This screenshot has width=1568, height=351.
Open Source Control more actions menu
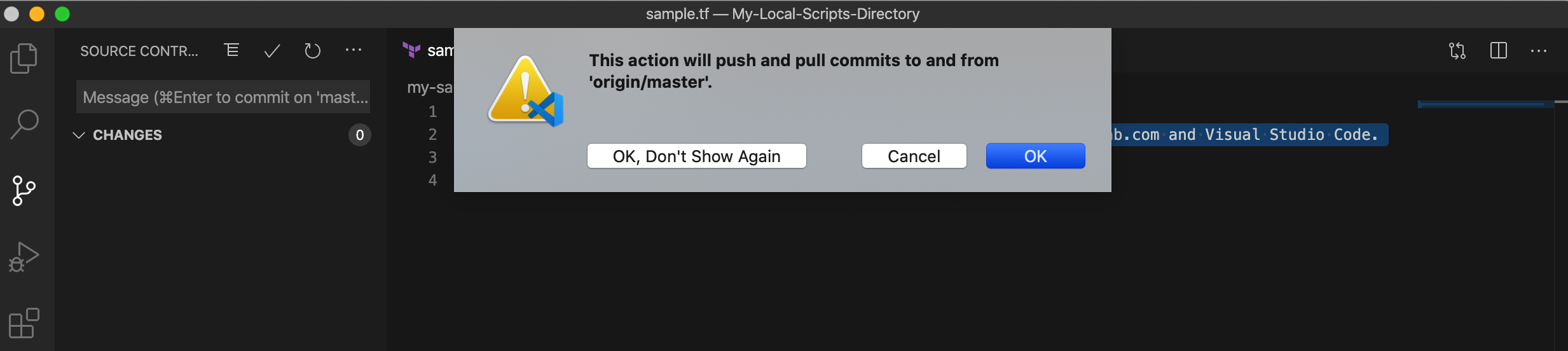(x=354, y=50)
